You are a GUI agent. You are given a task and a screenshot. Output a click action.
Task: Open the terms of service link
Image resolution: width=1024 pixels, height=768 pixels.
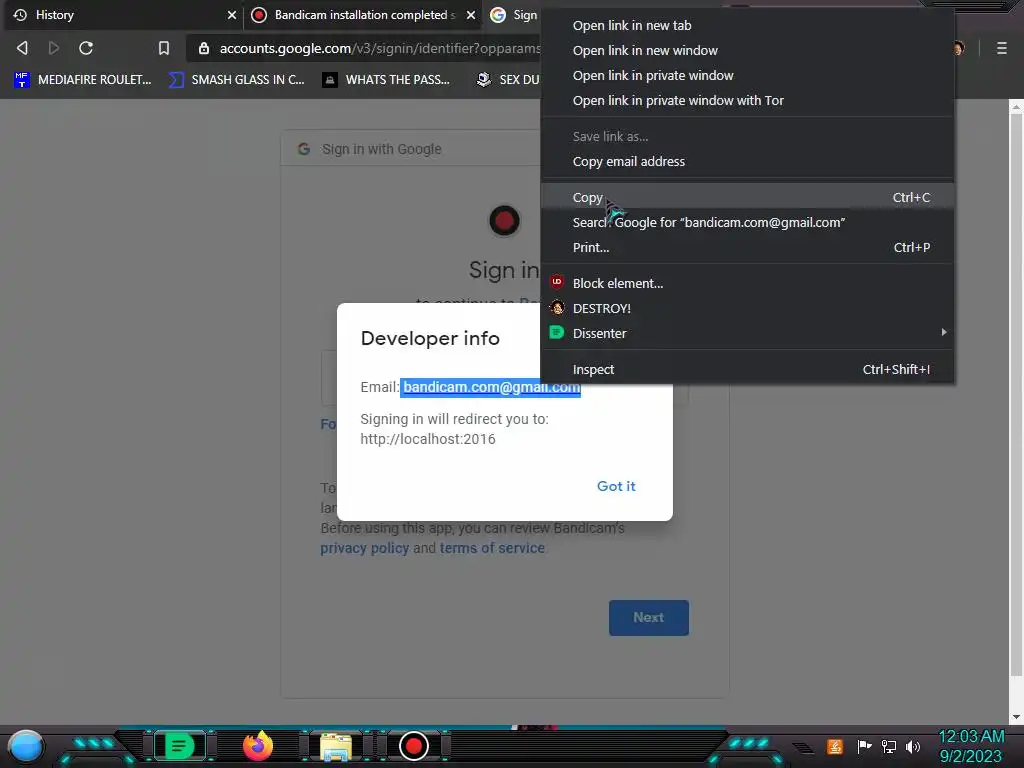coord(492,548)
